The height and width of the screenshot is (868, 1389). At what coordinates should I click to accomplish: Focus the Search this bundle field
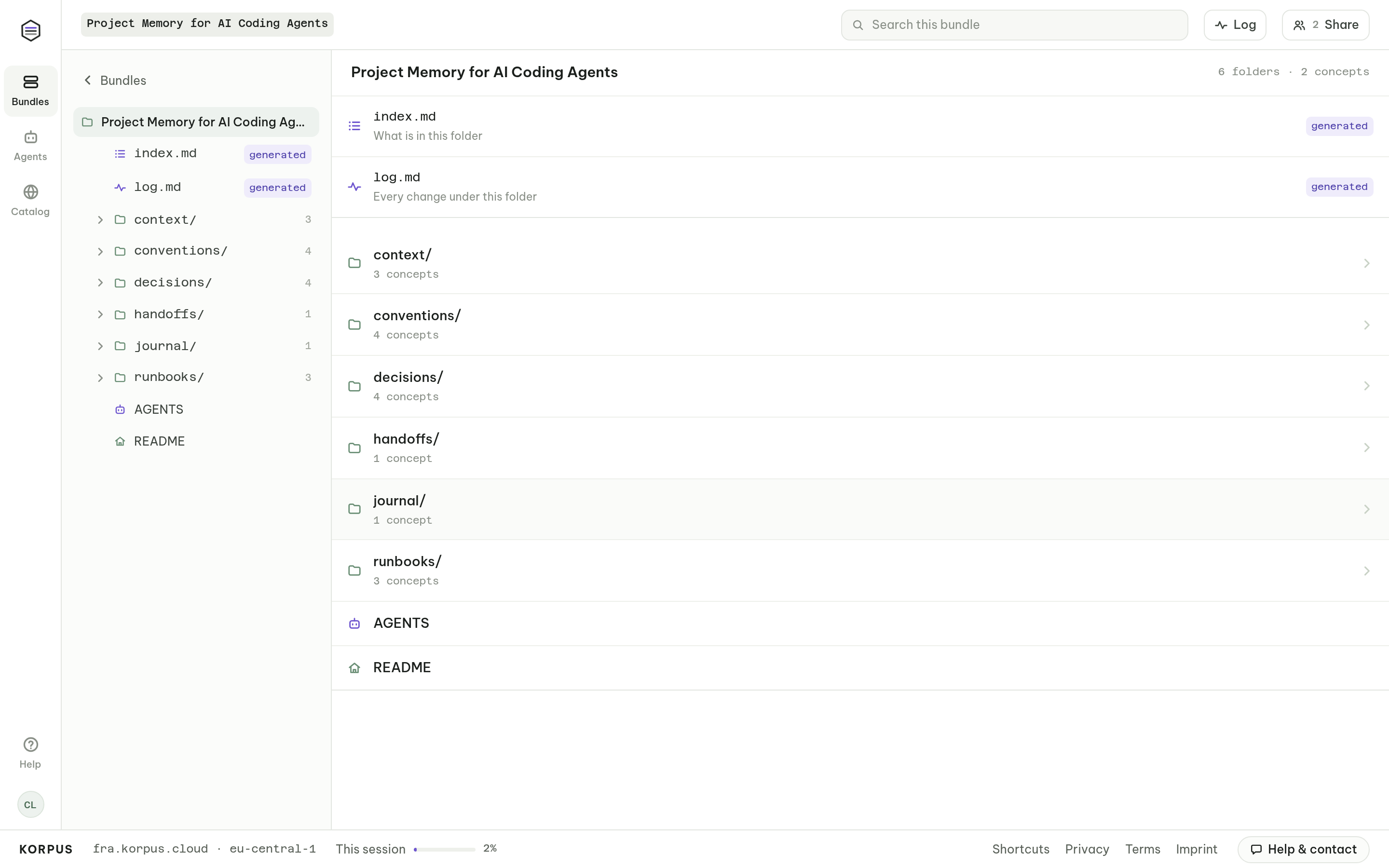tap(1014, 25)
